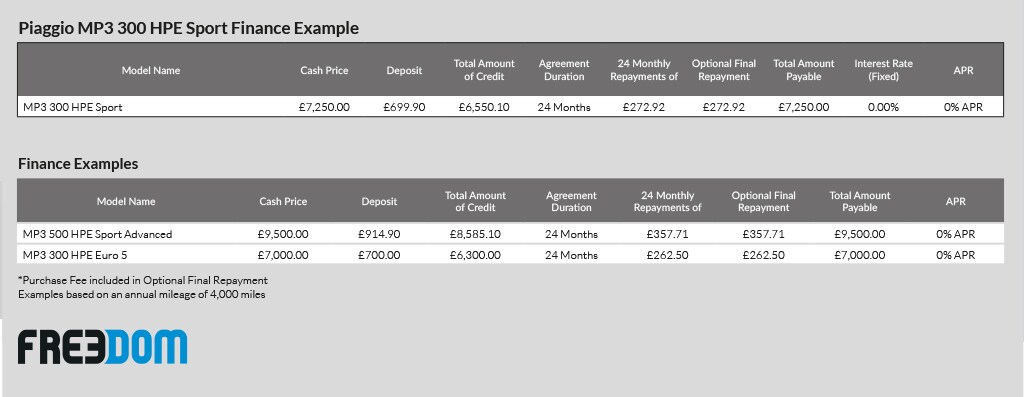Screen dimensions: 1024x397
Task: Select the Piaggio MP3 300 HPE Sport heading
Action: [x=189, y=28]
